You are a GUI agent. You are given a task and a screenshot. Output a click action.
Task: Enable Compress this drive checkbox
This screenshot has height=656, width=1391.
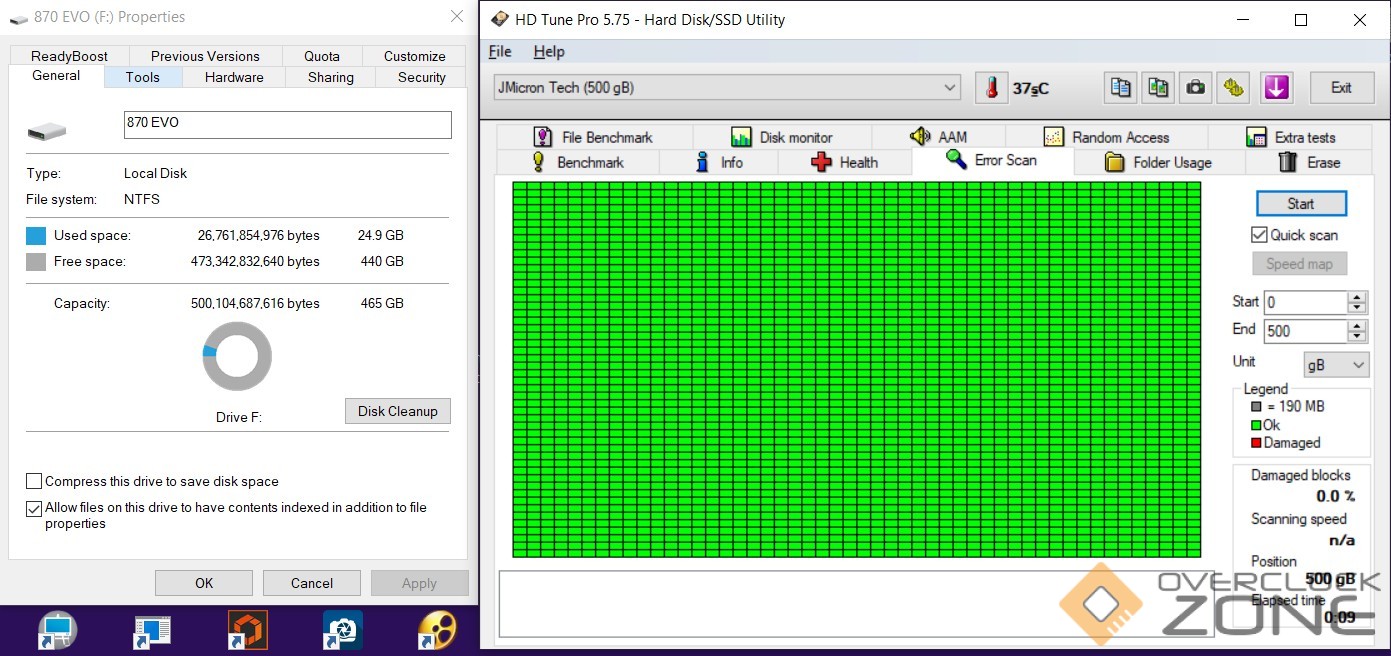34,481
